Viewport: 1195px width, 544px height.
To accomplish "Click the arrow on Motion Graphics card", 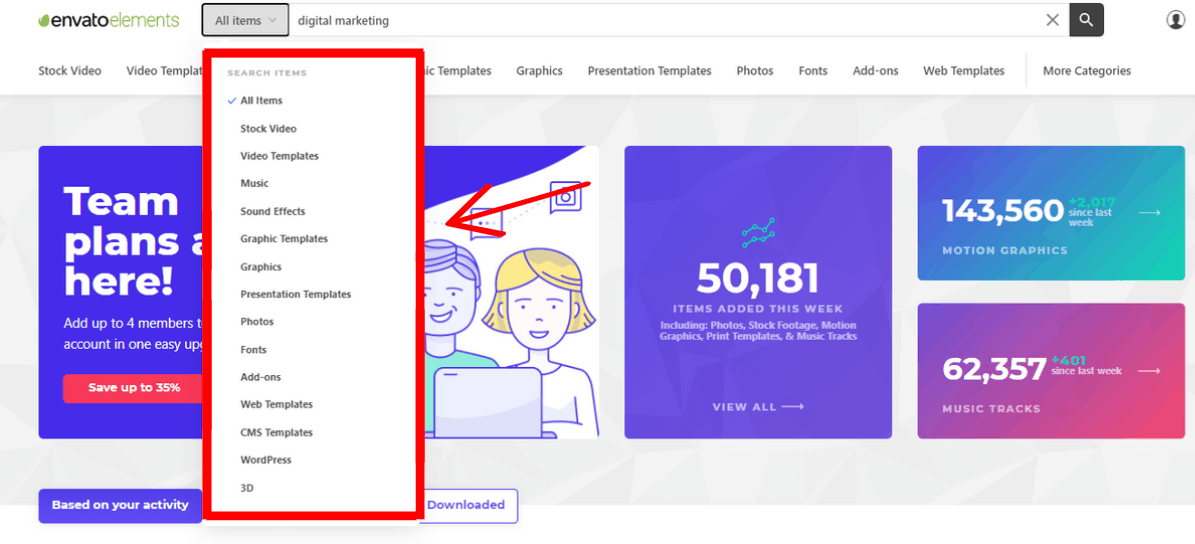I will 1149,212.
